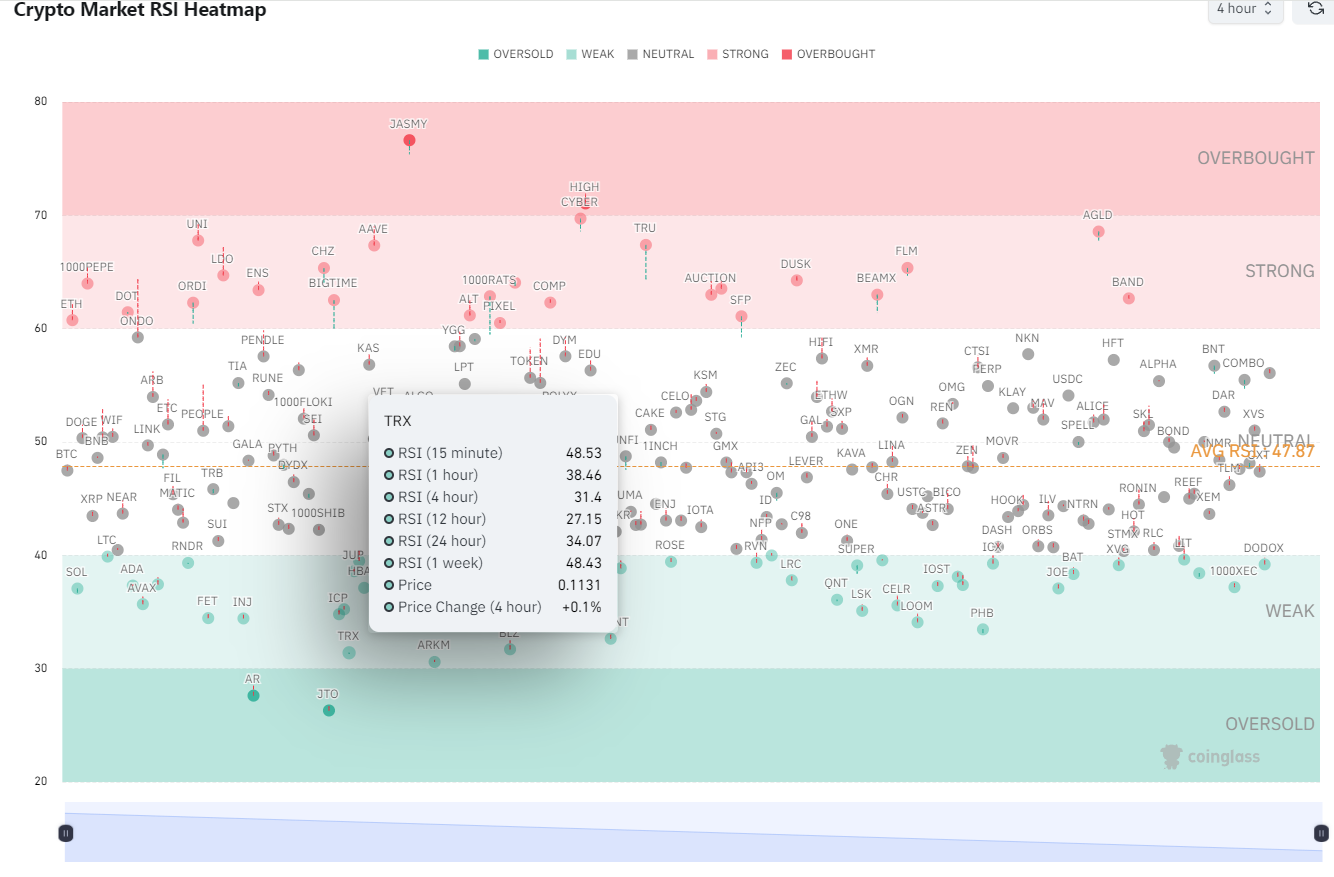Image resolution: width=1334 pixels, height=877 pixels.
Task: Select the JTO oversold data point
Action: tap(329, 710)
